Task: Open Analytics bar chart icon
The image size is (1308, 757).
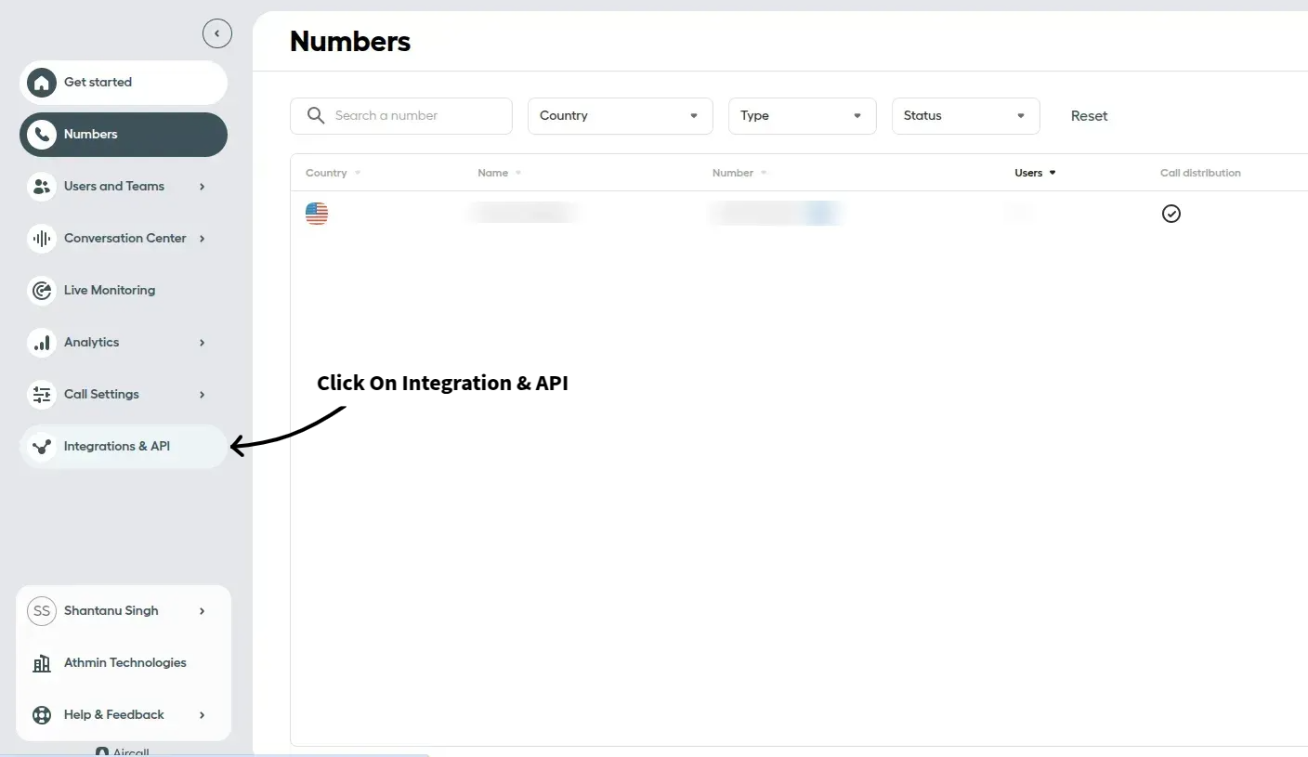Action: coord(41,342)
